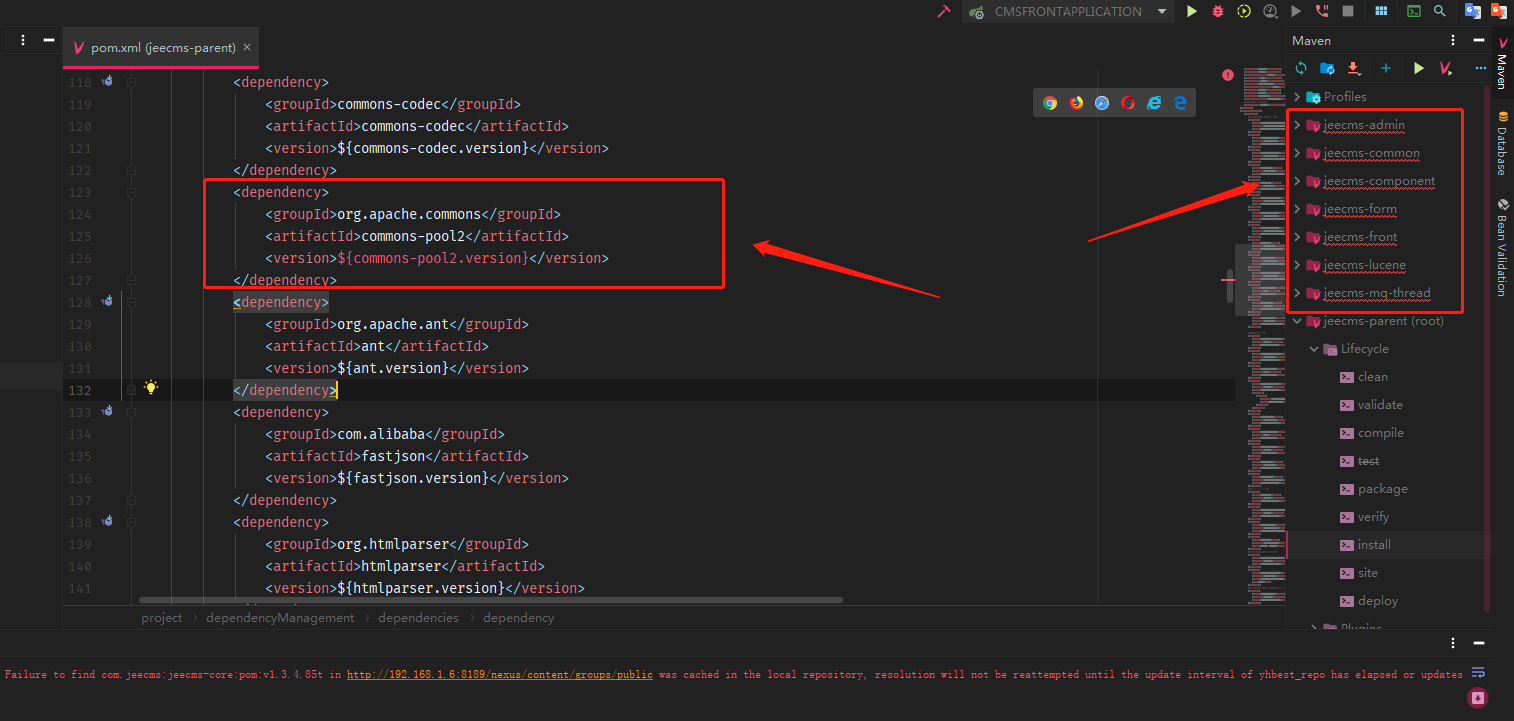Click the hammer Build Project icon

943,11
